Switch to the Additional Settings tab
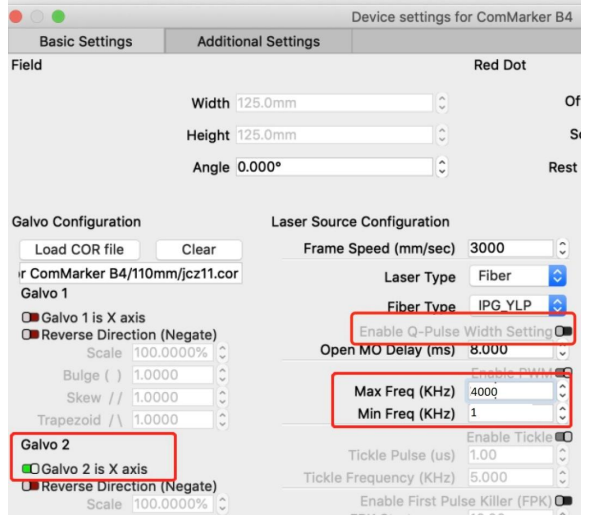Image resolution: width=609 pixels, height=524 pixels. click(259, 42)
